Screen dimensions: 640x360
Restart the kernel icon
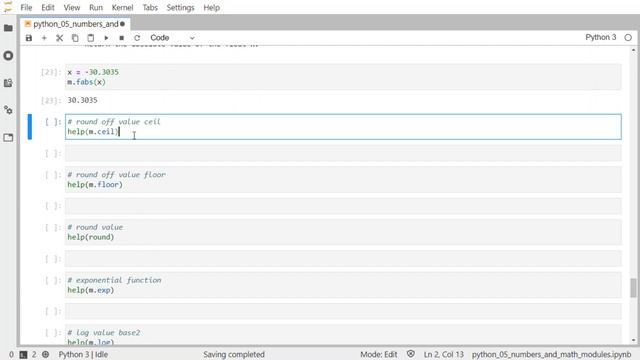(137, 38)
